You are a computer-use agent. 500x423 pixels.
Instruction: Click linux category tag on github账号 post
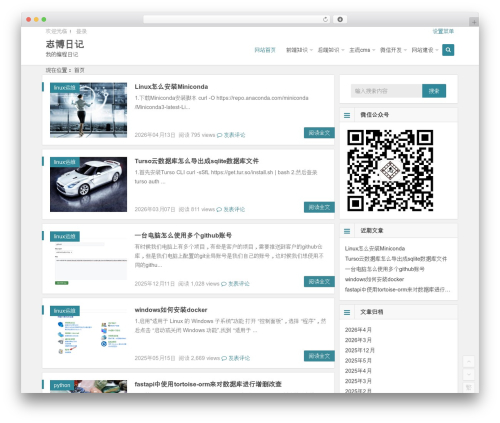[65, 236]
